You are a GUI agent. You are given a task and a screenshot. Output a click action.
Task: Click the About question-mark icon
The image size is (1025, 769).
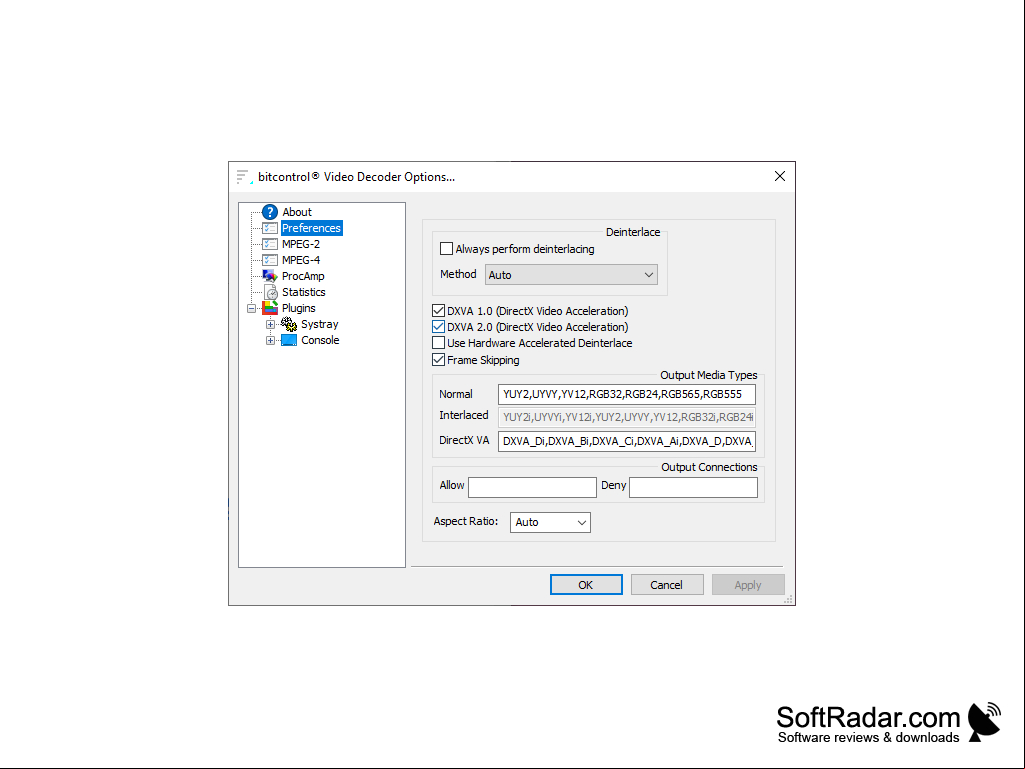click(x=270, y=212)
